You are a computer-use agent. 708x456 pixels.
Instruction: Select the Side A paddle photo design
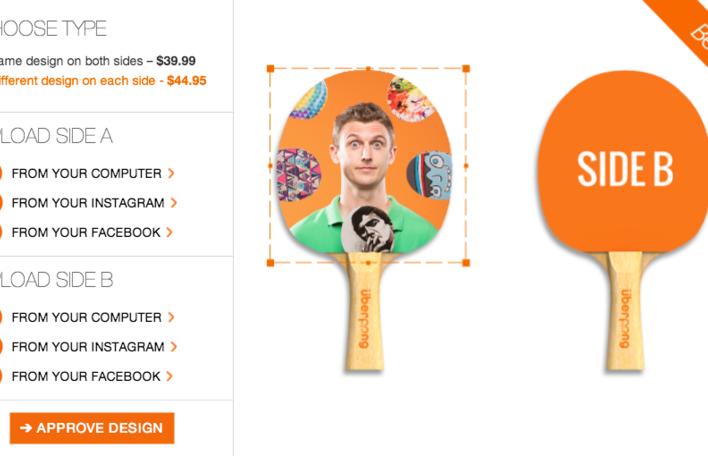[x=365, y=162]
